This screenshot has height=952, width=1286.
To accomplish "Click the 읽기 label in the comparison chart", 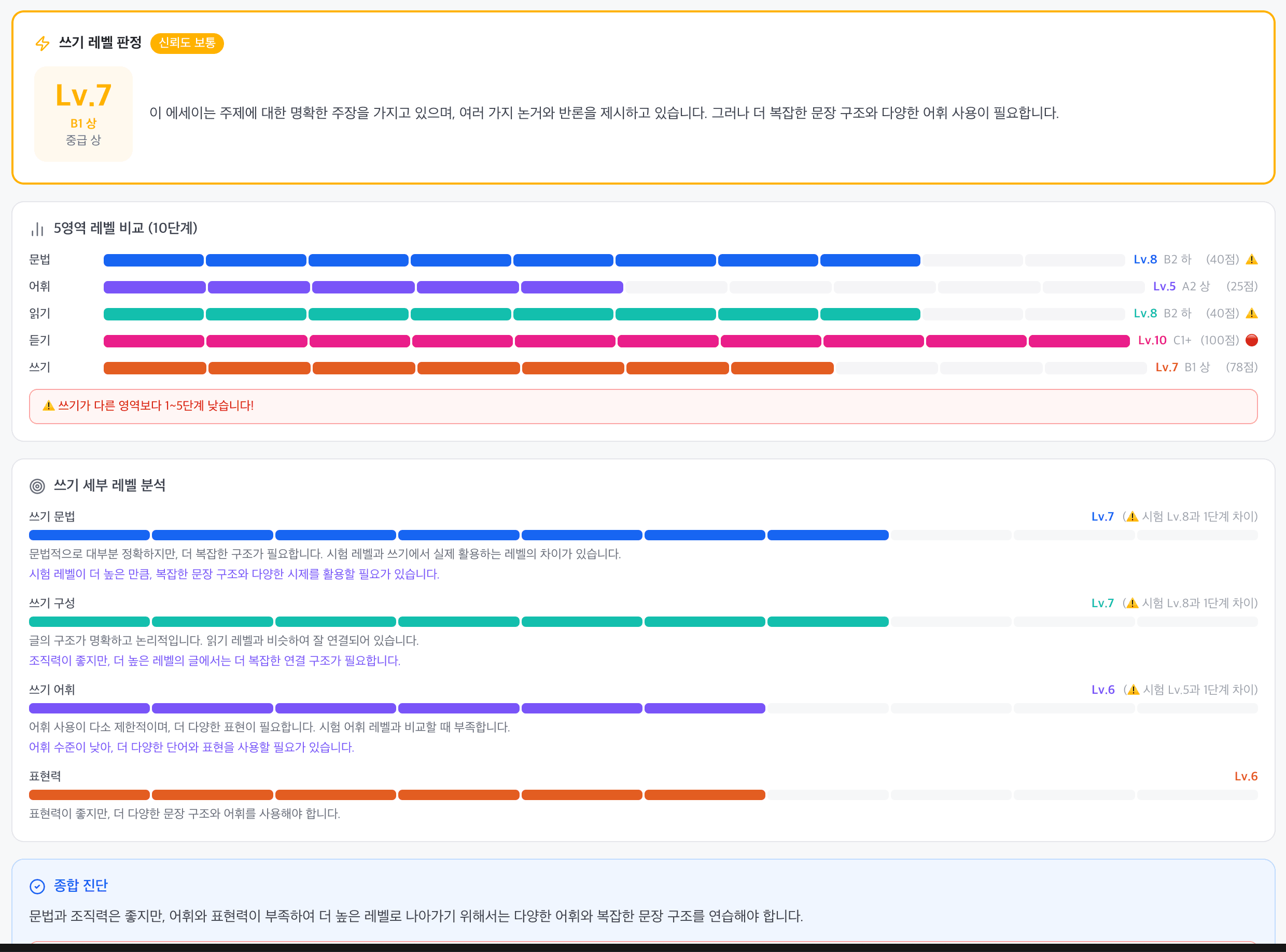I will click(40, 314).
